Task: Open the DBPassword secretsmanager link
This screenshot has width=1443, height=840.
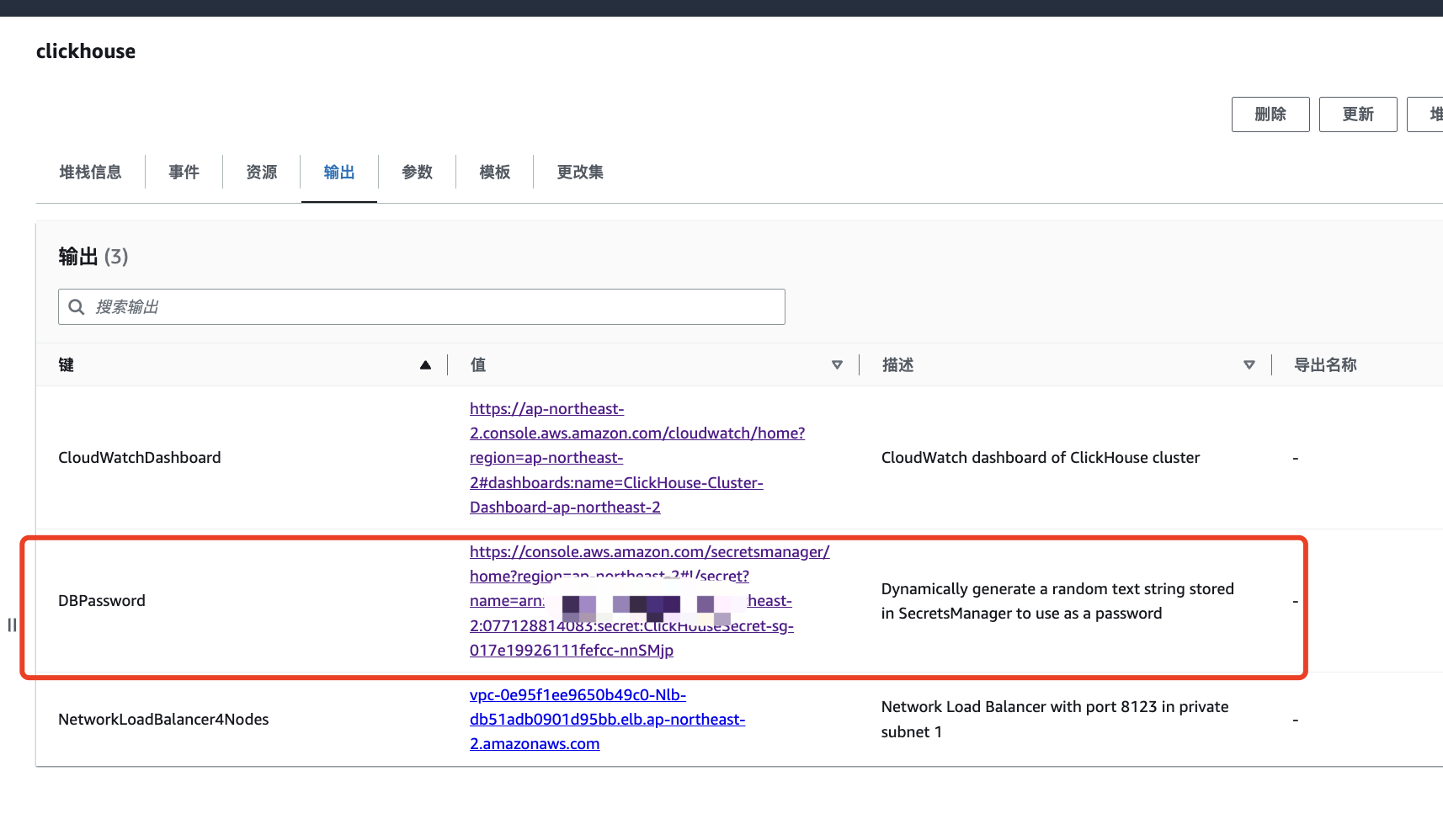Action: click(x=649, y=601)
